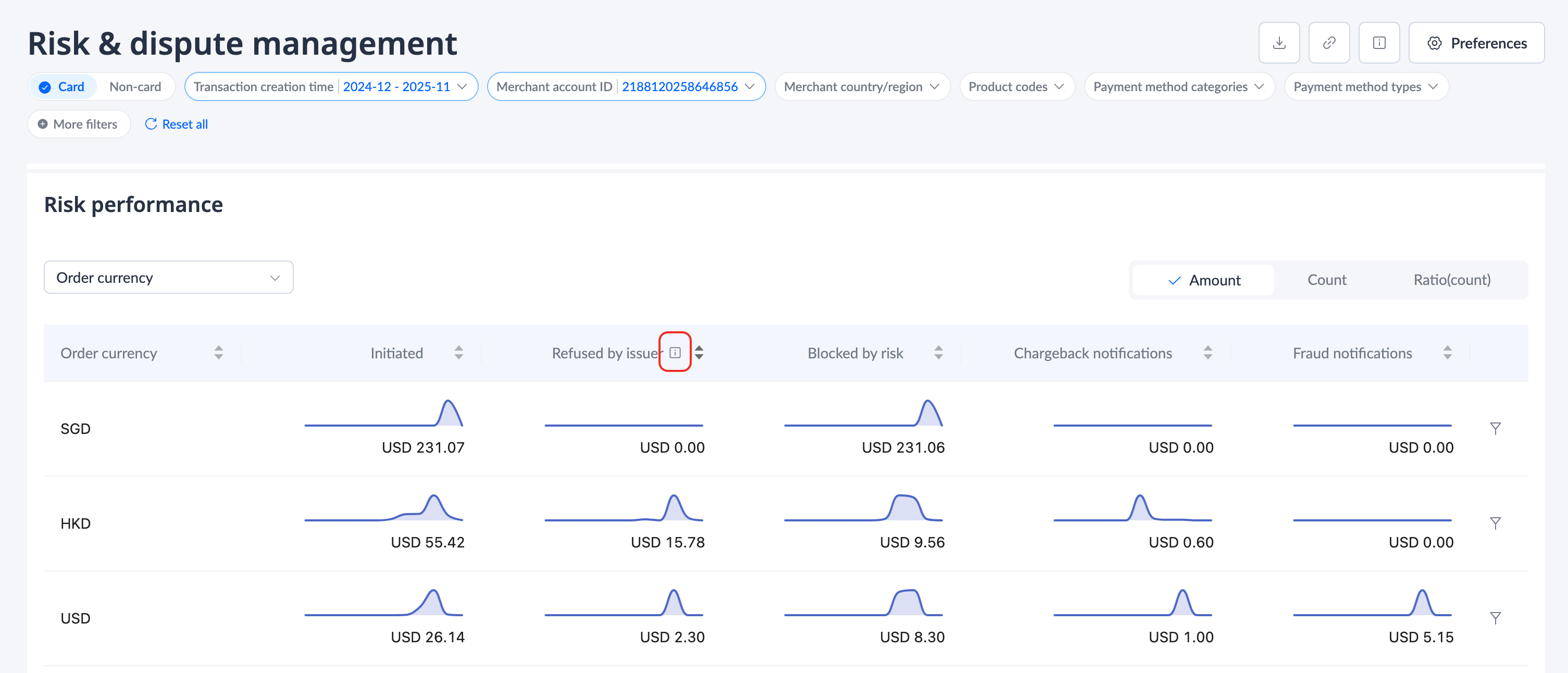The width and height of the screenshot is (1568, 673).
Task: Click the filter funnel icon for SGD row
Action: point(1495,428)
